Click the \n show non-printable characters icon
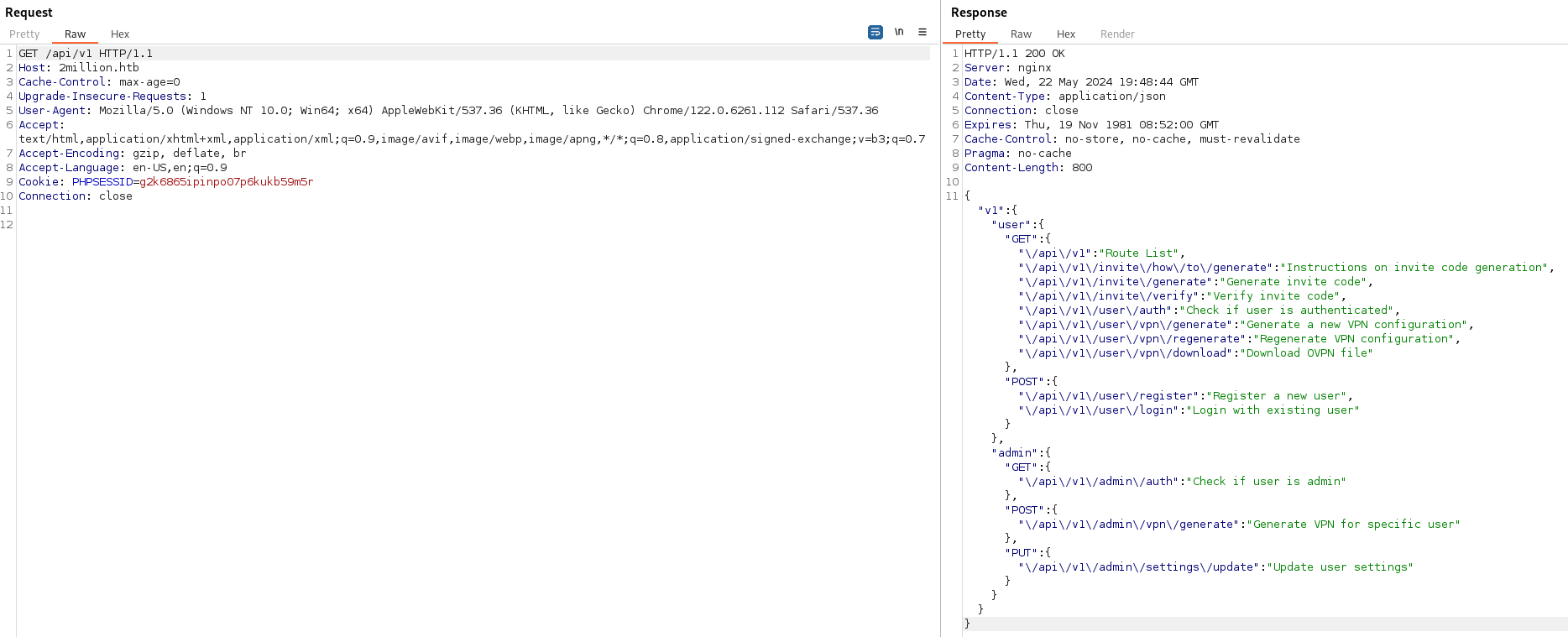The height and width of the screenshot is (637, 1568). [x=899, y=32]
